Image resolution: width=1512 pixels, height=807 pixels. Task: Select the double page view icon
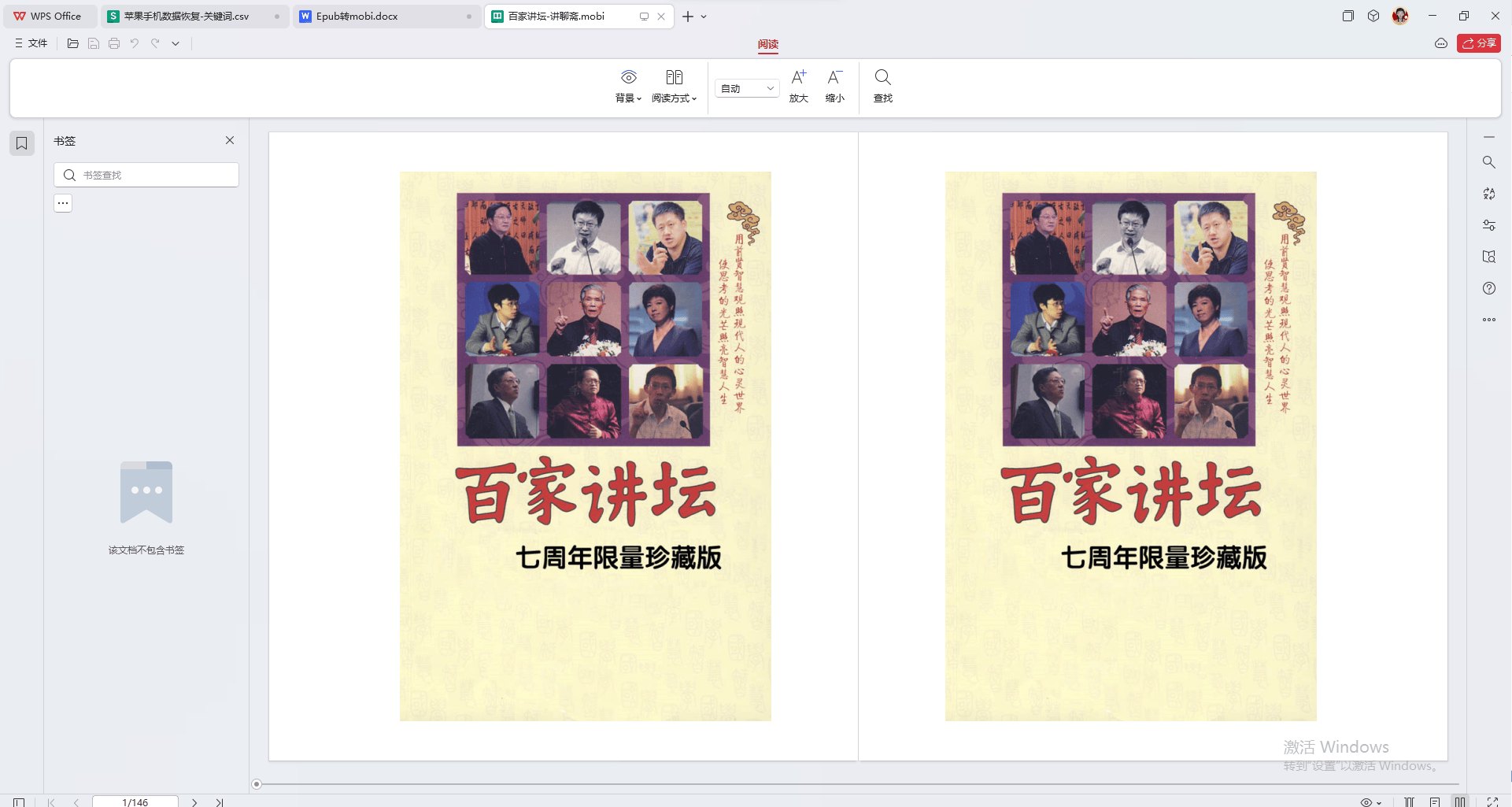1460,802
